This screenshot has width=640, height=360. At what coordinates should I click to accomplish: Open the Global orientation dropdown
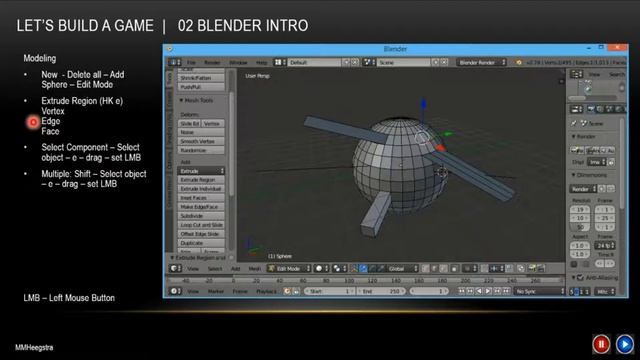[403, 268]
